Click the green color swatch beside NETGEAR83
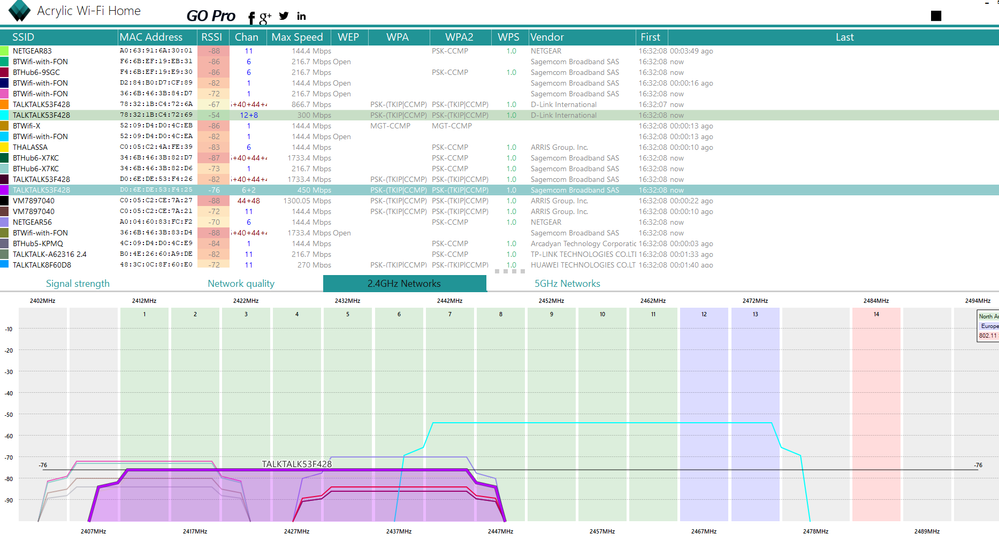Image resolution: width=999 pixels, height=541 pixels. point(5,49)
